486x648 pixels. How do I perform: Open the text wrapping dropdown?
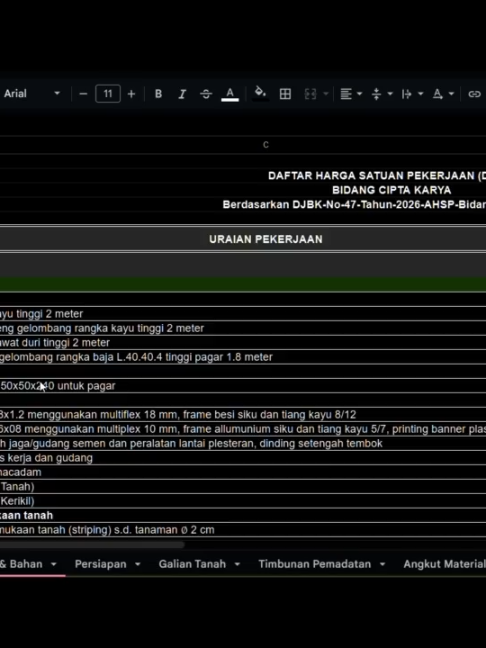pos(412,94)
